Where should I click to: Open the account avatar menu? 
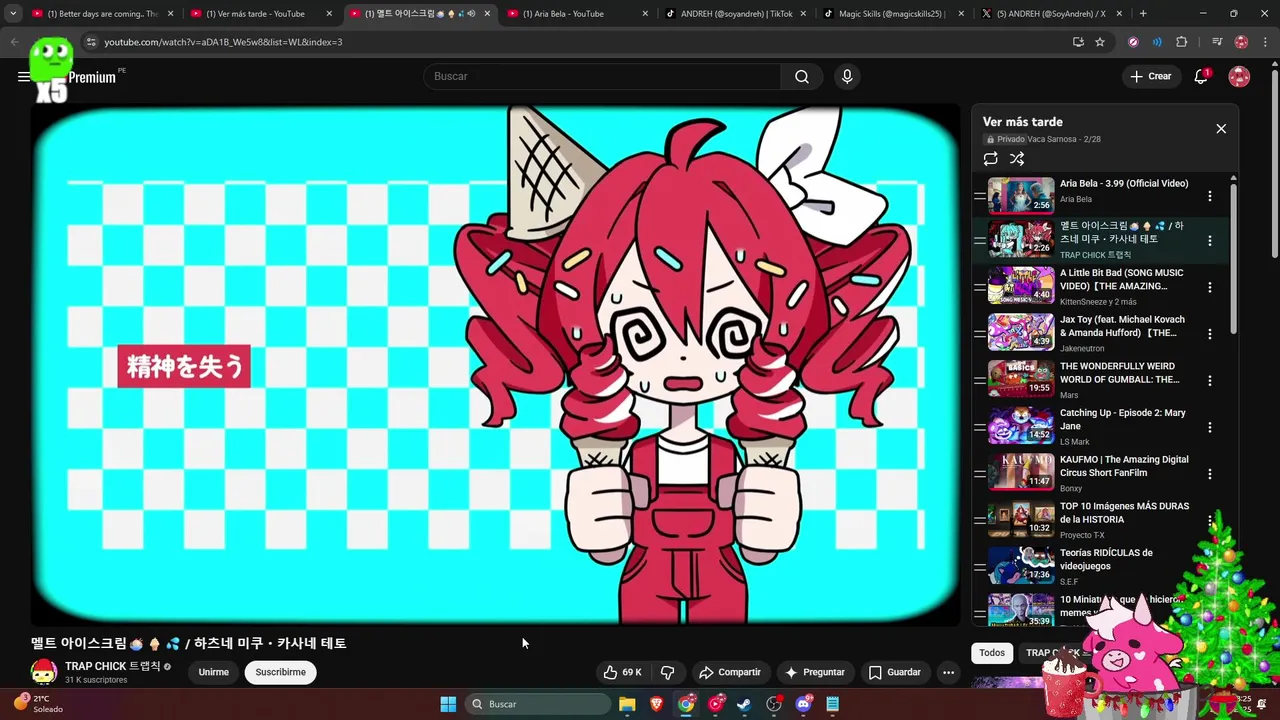point(1239,76)
